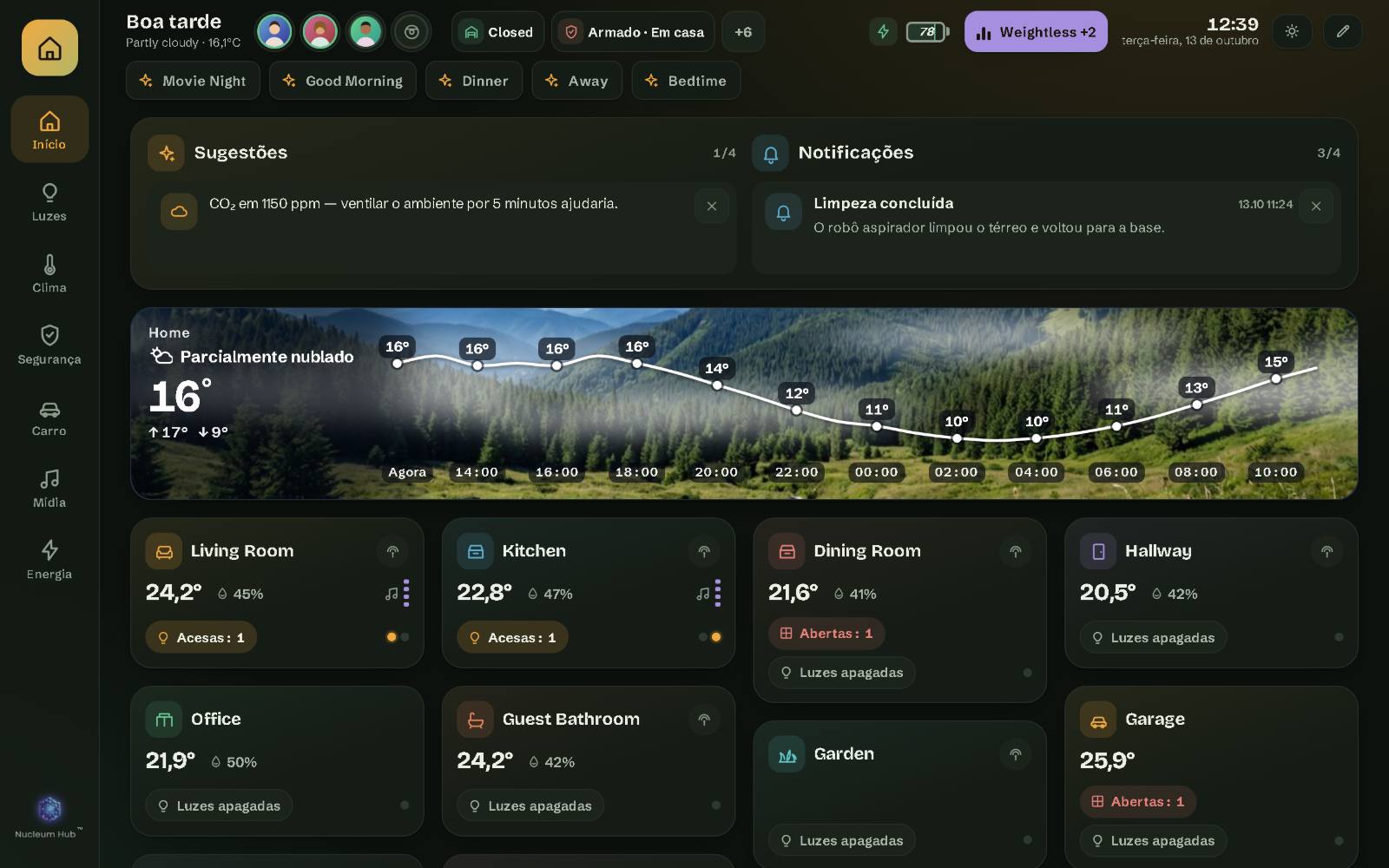1389x868 pixels.
Task: Open the Luzes section in sidebar
Action: click(49, 202)
